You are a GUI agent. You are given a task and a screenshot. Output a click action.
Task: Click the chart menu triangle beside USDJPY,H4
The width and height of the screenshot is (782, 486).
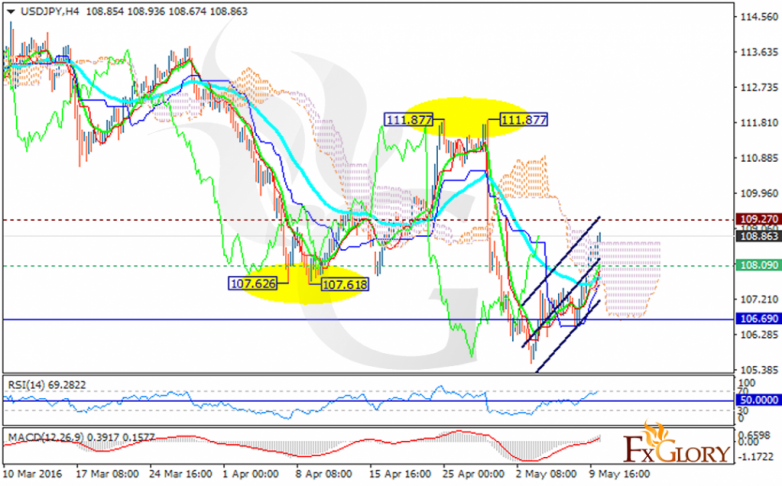click(x=10, y=11)
